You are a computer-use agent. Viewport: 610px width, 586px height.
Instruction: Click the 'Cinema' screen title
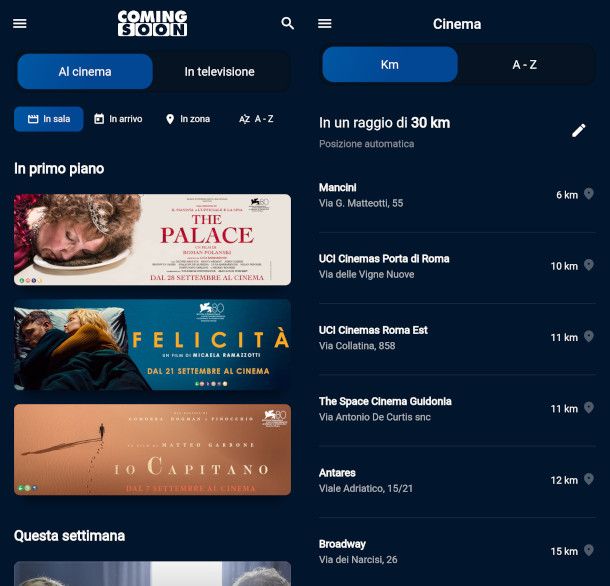(x=457, y=24)
